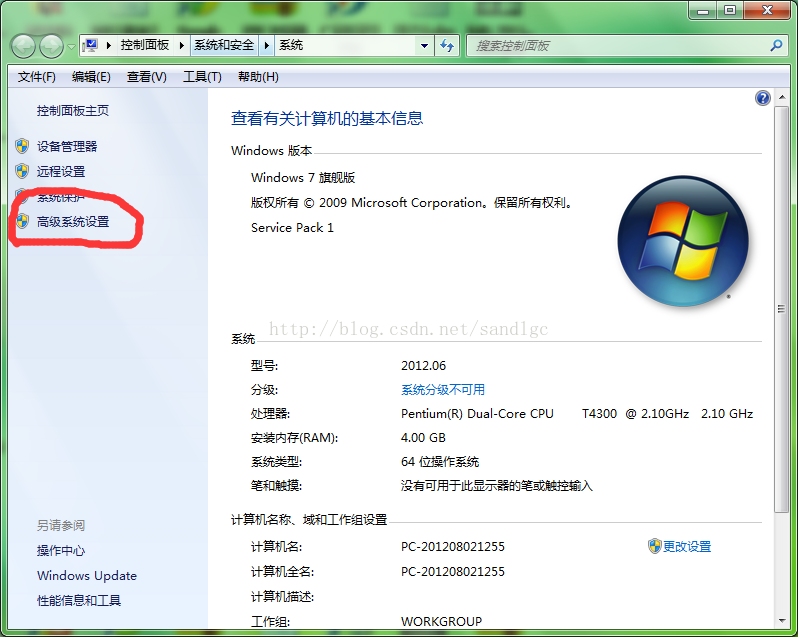Click shield icon next to 设备管理器
Image resolution: width=798 pixels, height=637 pixels.
(22, 147)
